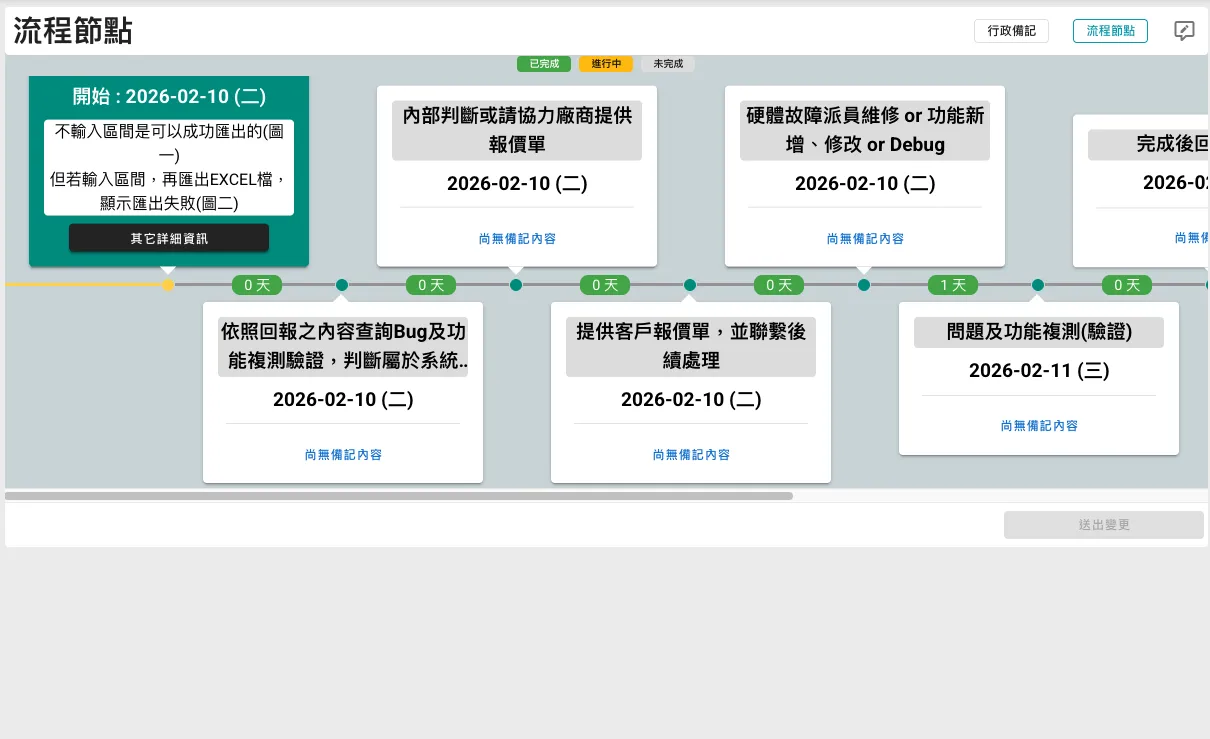Click the 1 天 duration badge on the timeline
Viewport: 1210px width, 739px height.
point(952,285)
